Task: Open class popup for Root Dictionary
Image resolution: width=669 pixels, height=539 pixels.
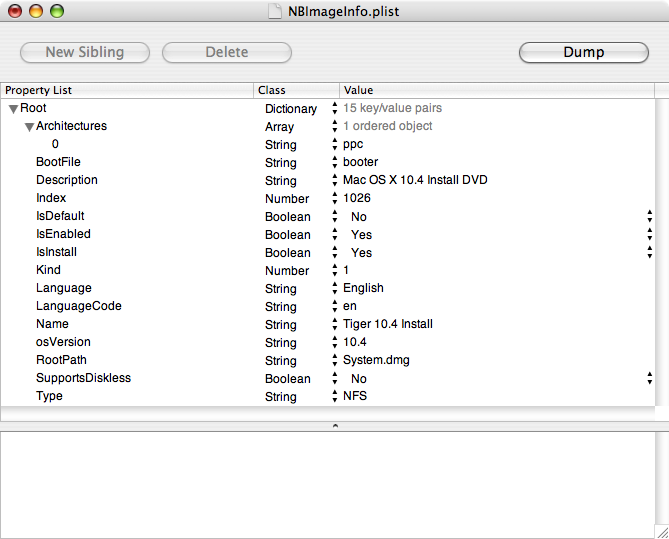Action: (335, 108)
